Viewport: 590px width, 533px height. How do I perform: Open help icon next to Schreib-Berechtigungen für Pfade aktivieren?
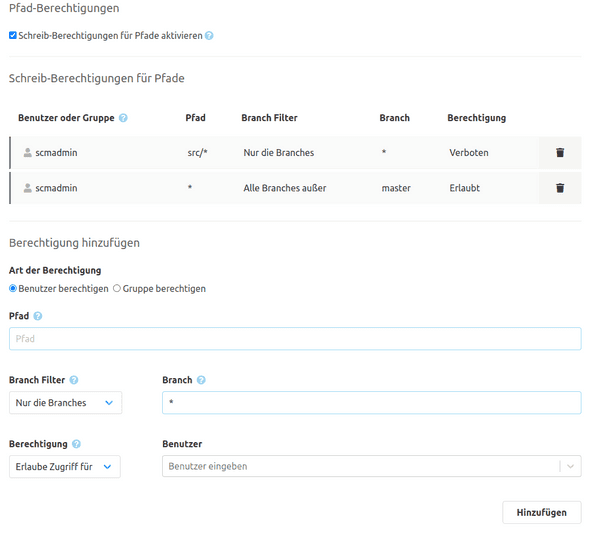tap(209, 36)
